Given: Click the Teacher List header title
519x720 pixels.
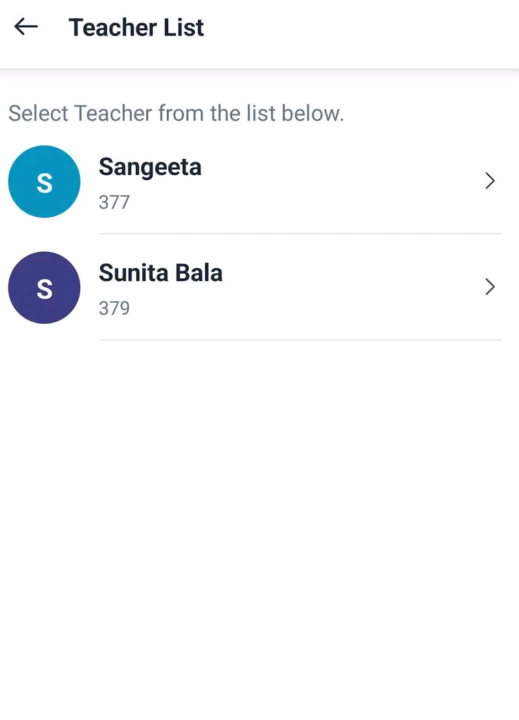Looking at the screenshot, I should tap(136, 28).
